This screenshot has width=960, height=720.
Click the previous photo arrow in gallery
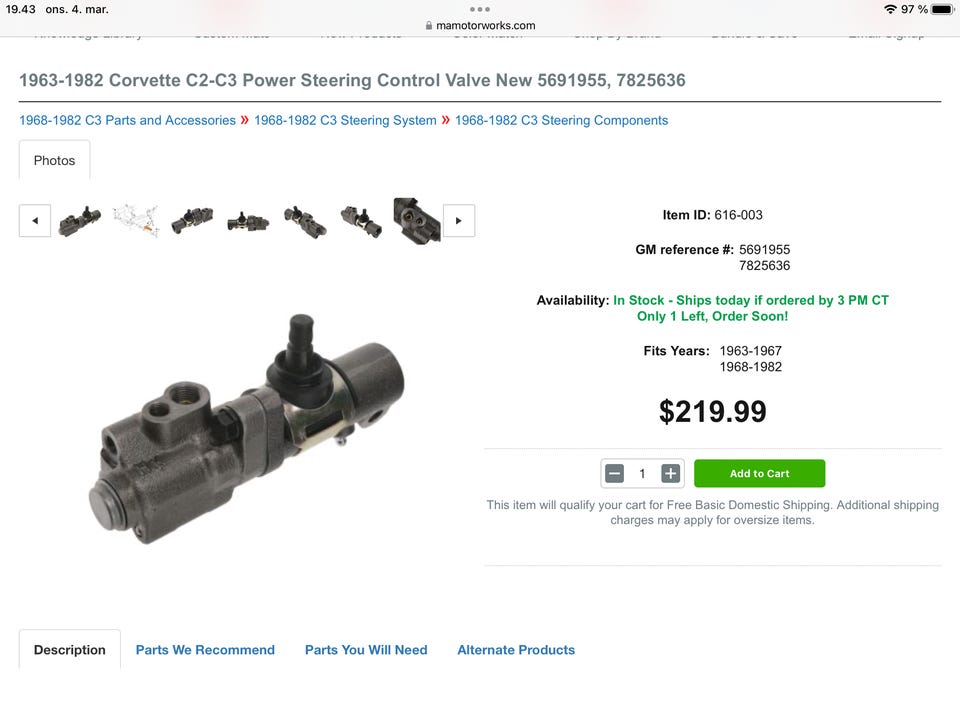(x=35, y=220)
